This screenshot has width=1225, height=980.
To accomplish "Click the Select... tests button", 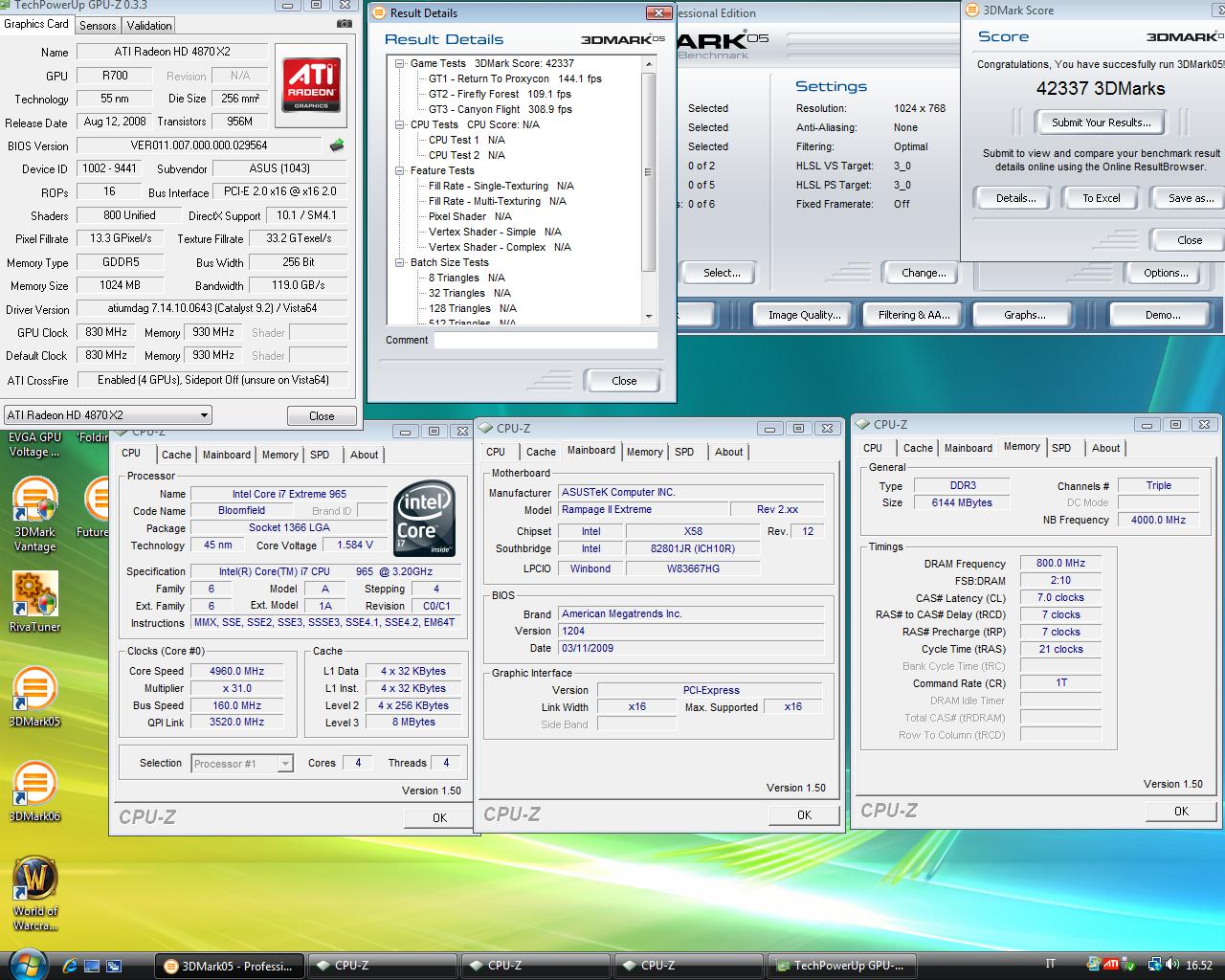I will click(721, 273).
